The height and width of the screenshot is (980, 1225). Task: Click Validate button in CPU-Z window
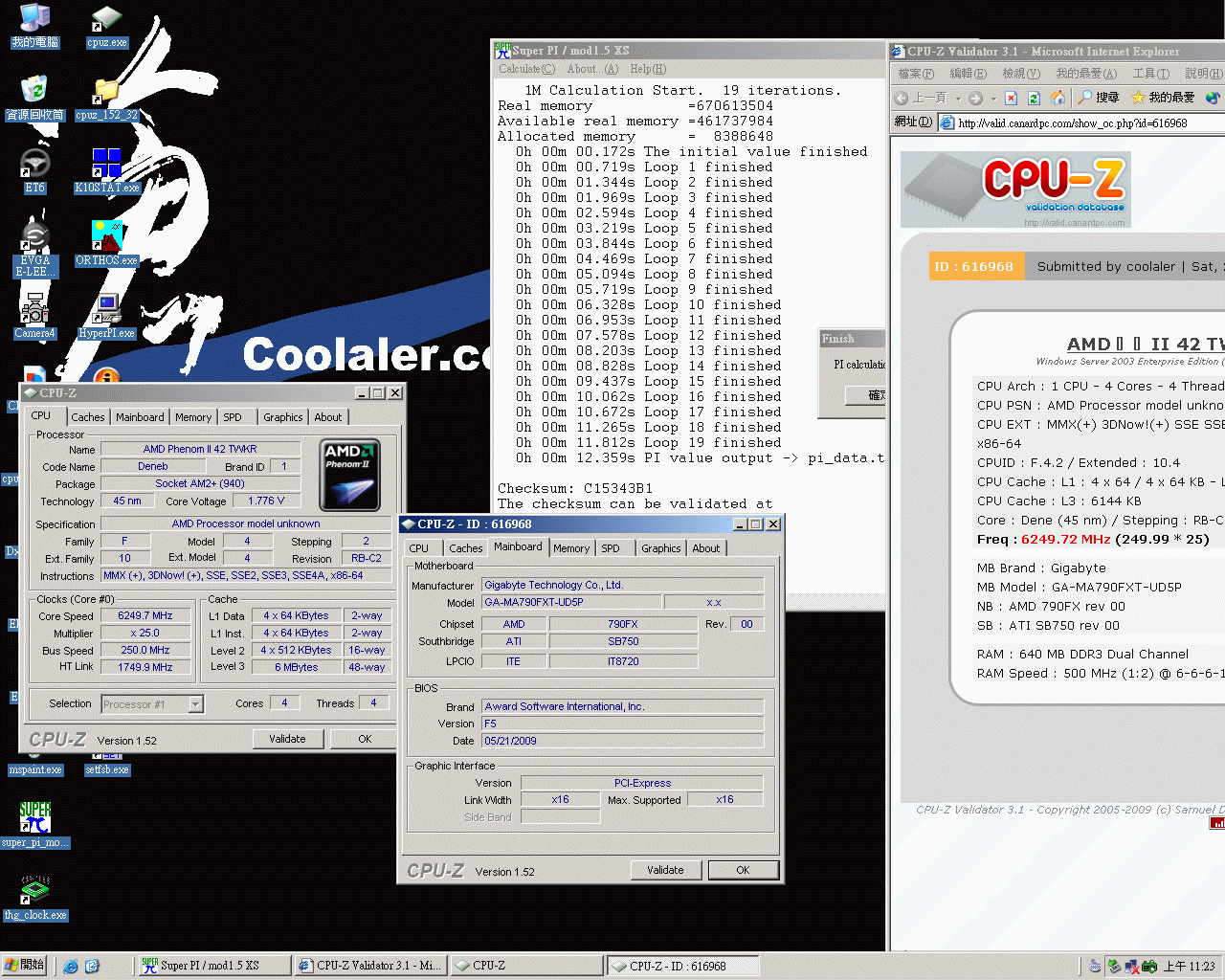click(x=287, y=739)
